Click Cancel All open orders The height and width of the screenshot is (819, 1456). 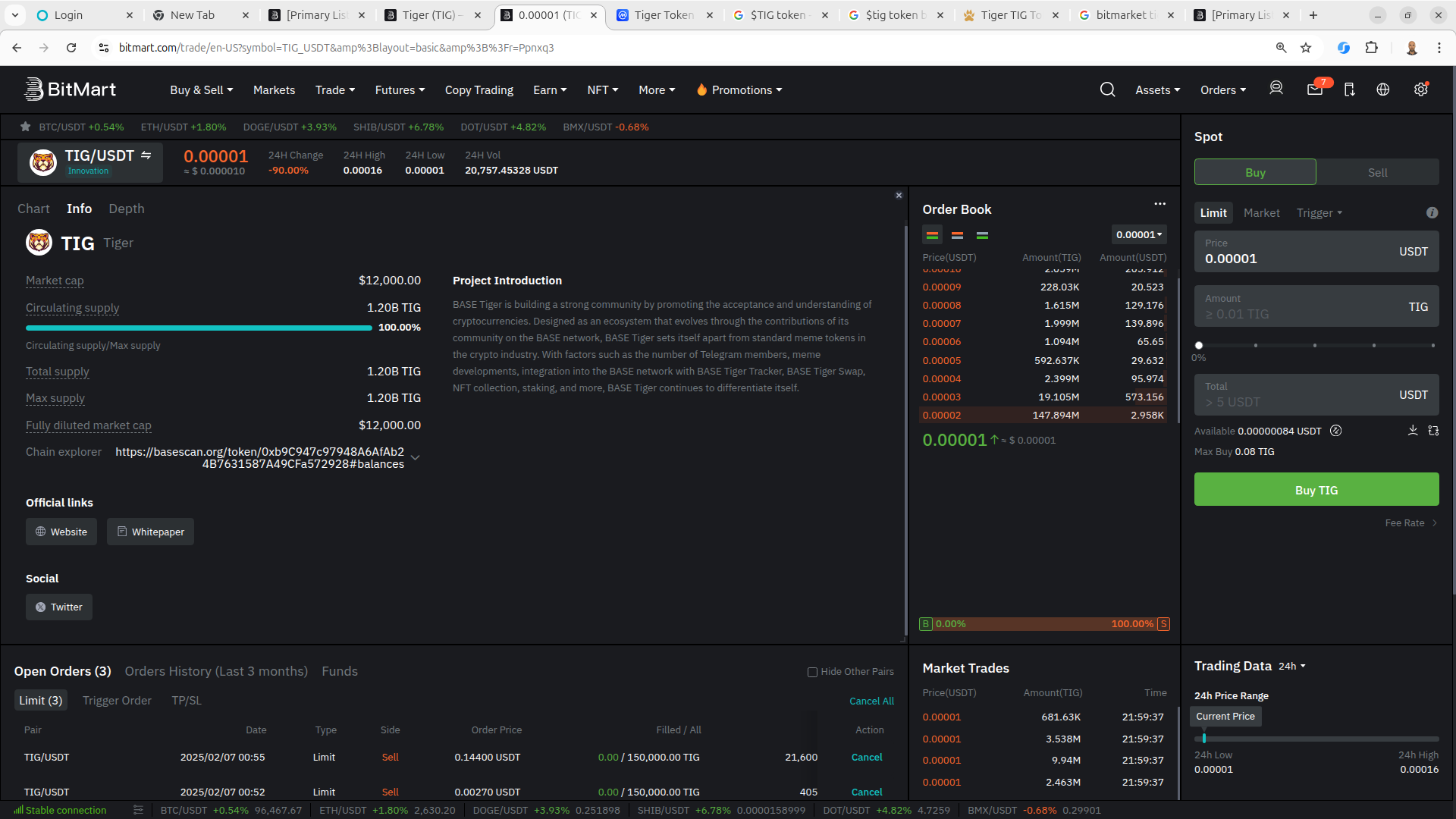[871, 701]
